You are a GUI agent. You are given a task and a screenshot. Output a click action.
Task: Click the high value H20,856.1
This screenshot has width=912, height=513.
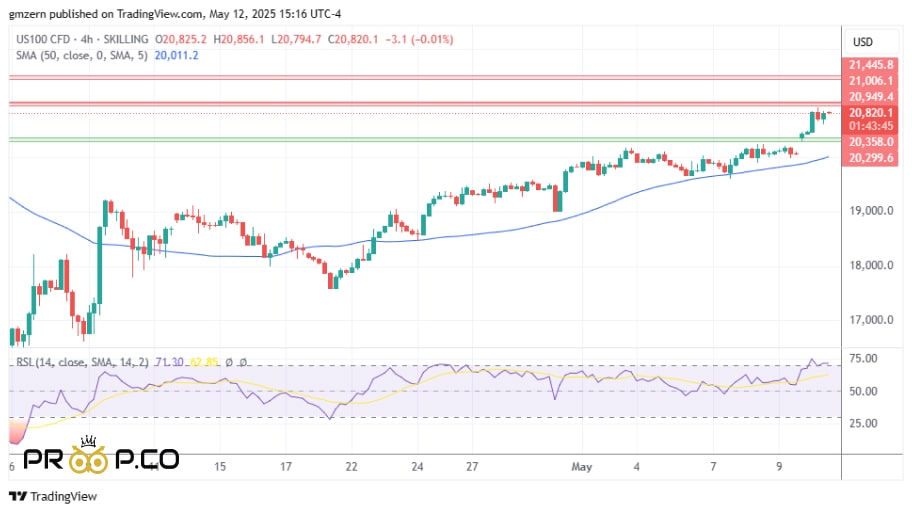(238, 39)
